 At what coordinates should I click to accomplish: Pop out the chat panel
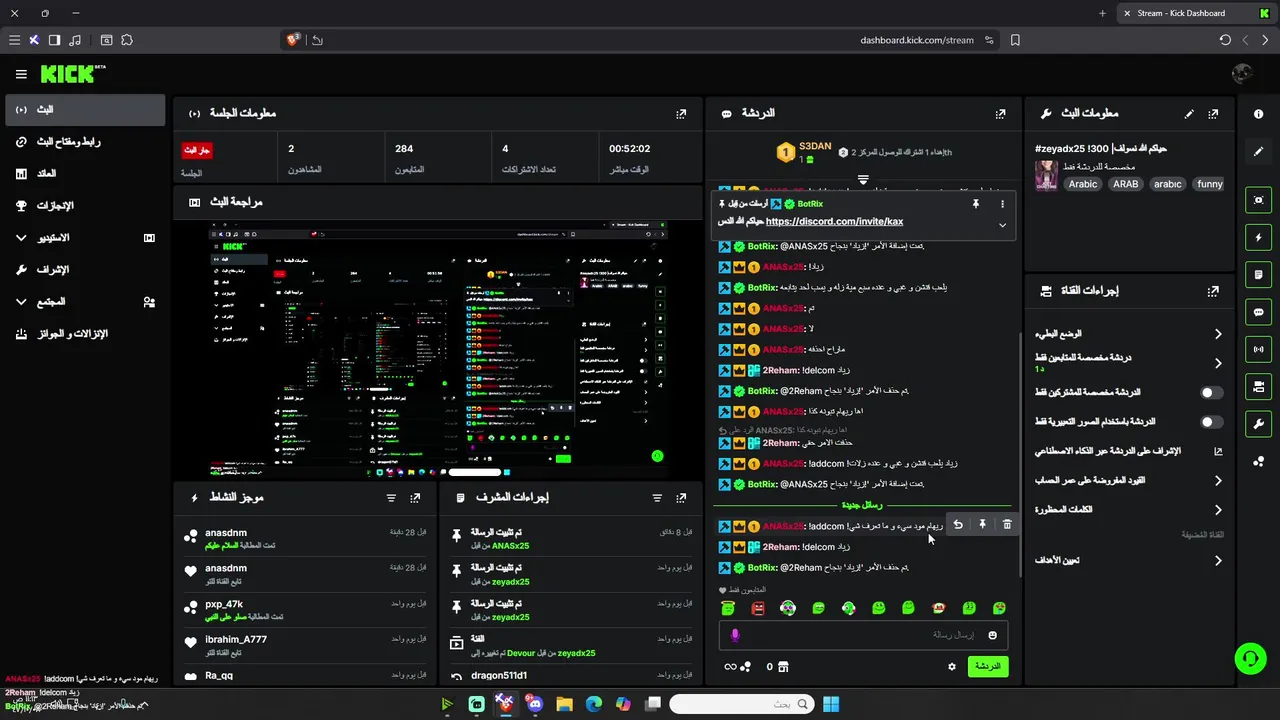(x=1000, y=114)
